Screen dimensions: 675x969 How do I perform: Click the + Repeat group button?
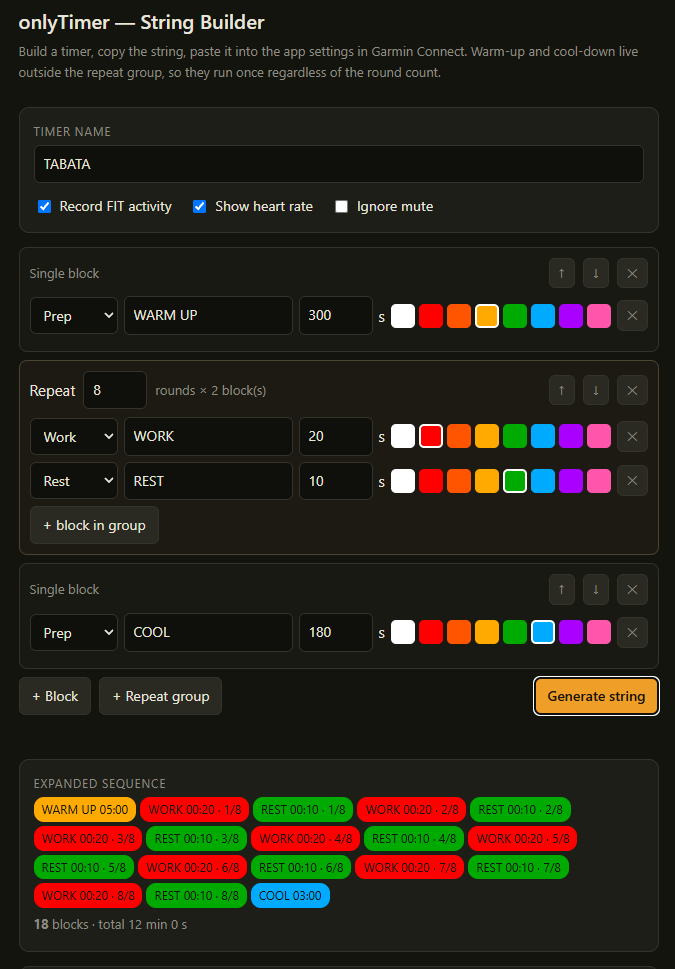coord(161,696)
